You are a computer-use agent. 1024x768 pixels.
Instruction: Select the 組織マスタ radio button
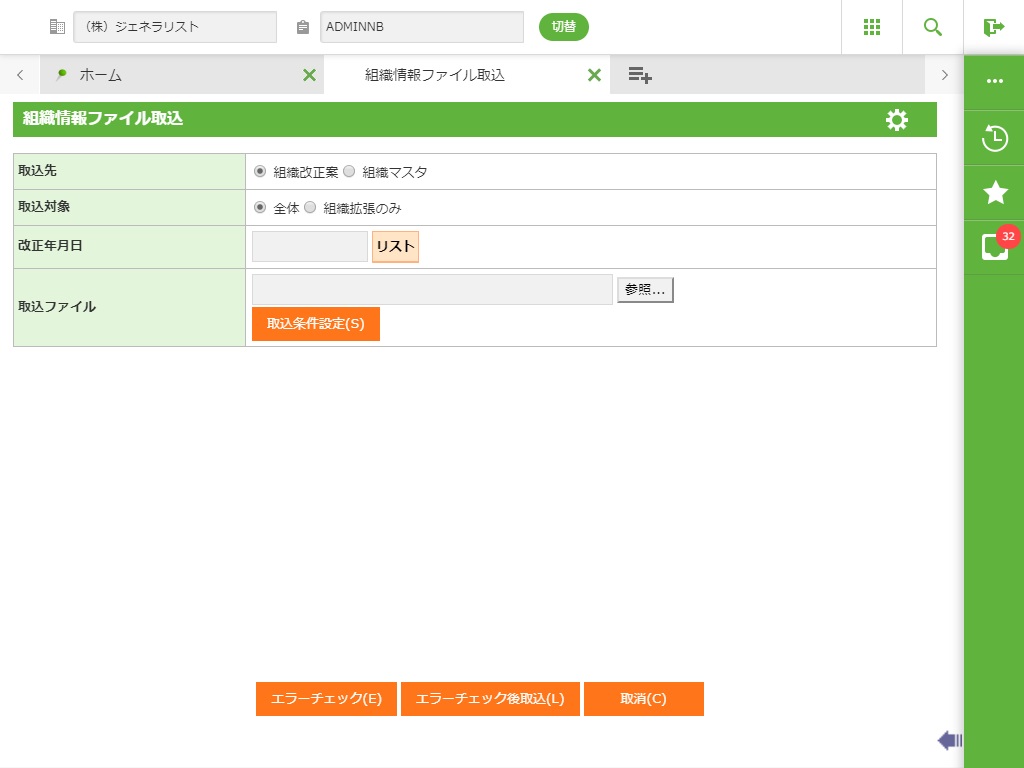[x=349, y=171]
